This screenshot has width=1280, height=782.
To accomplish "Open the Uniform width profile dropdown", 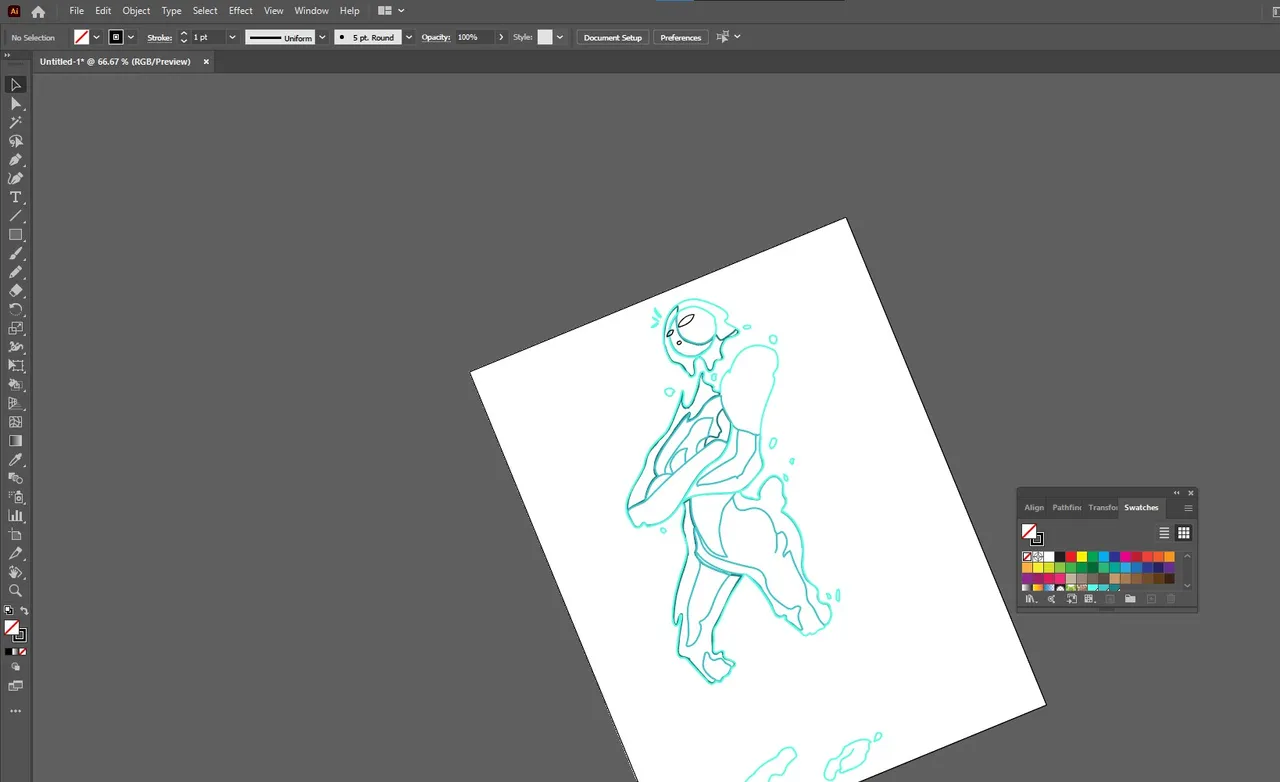I will tap(322, 37).
